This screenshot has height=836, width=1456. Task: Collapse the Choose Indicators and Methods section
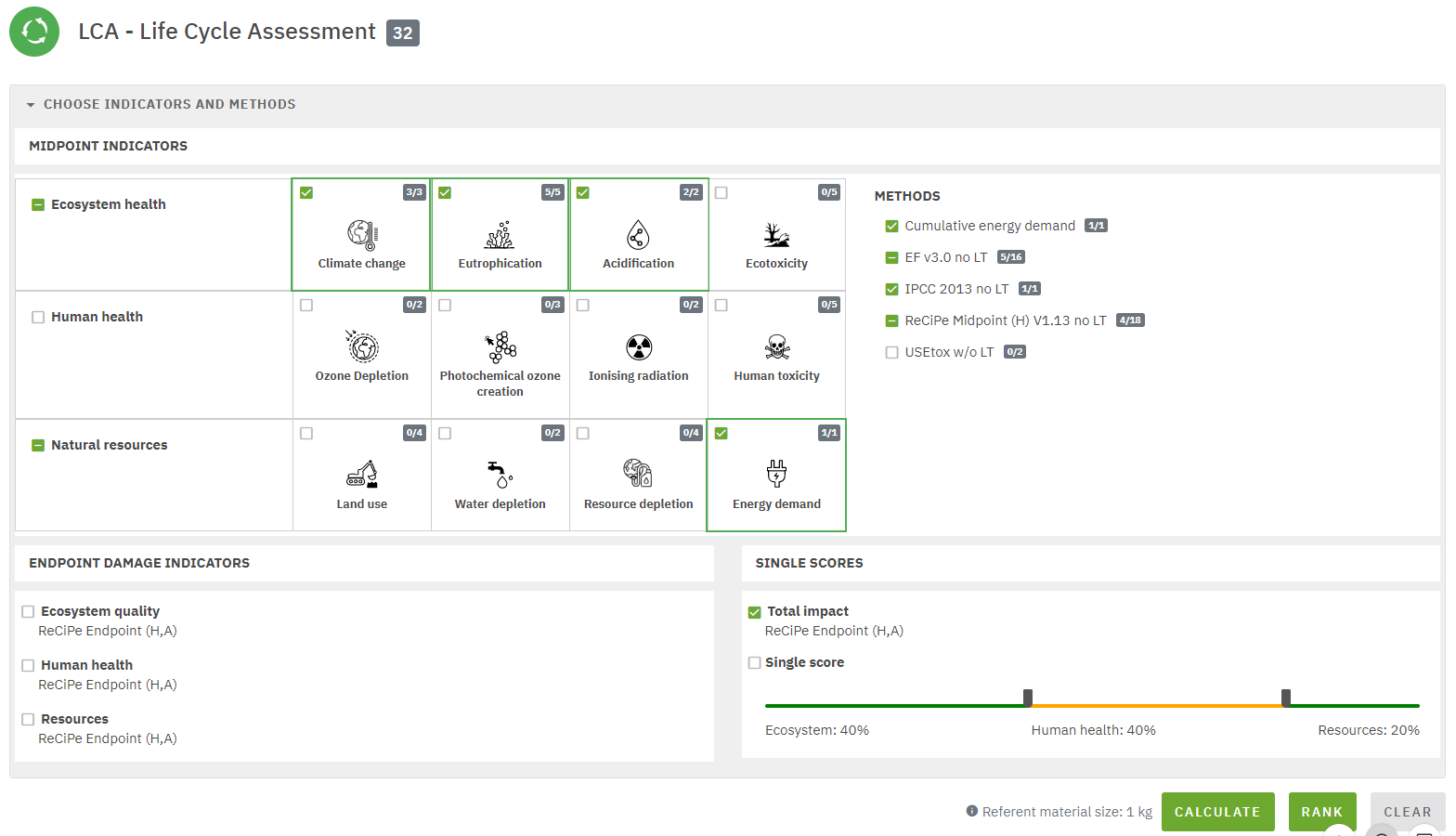pos(31,105)
